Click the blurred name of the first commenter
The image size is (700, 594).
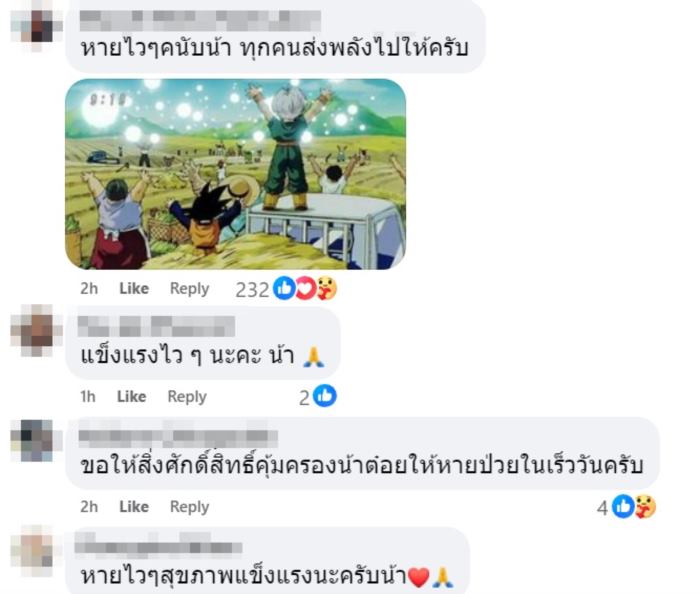(x=200, y=21)
